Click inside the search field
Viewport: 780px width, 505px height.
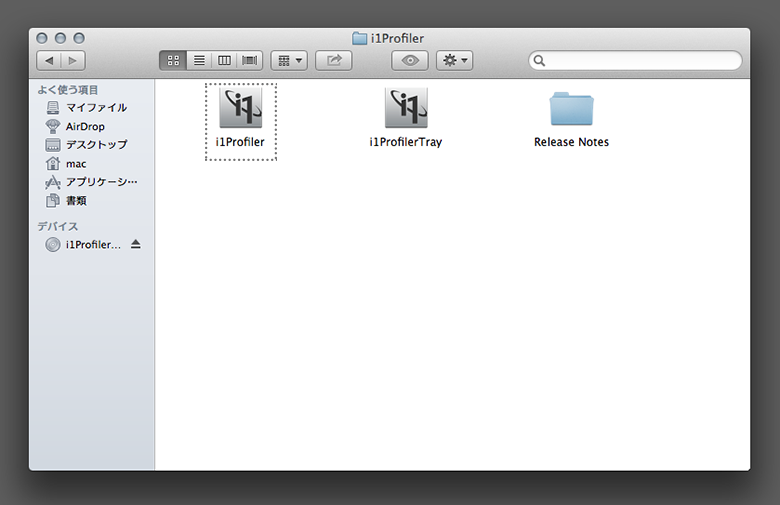point(642,61)
